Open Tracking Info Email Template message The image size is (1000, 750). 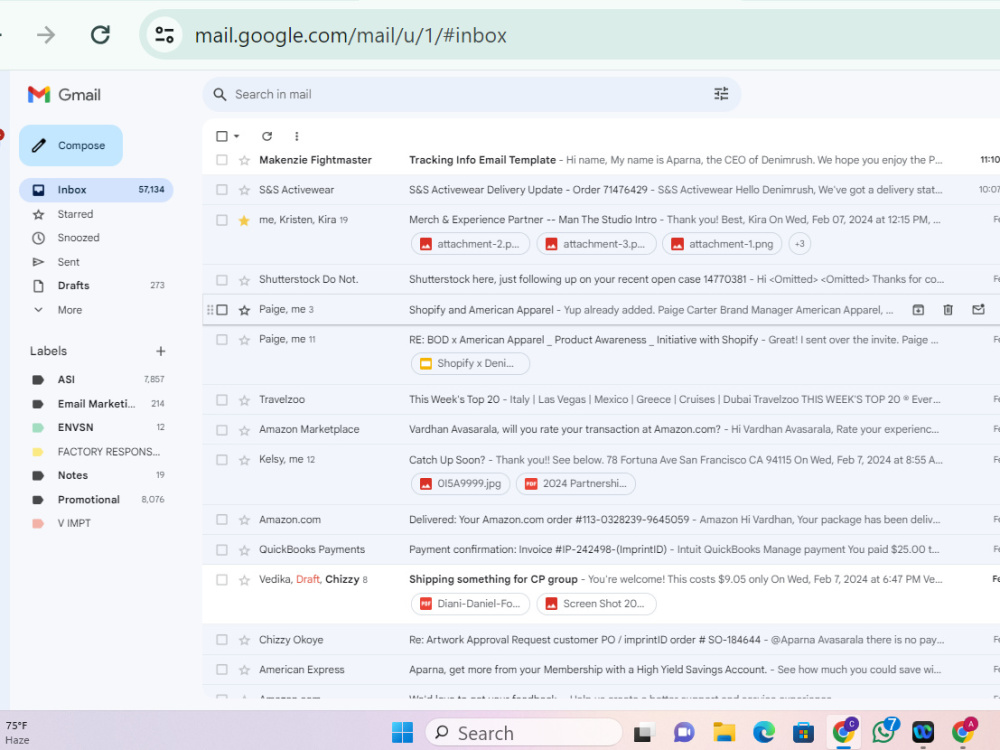click(x=600, y=160)
